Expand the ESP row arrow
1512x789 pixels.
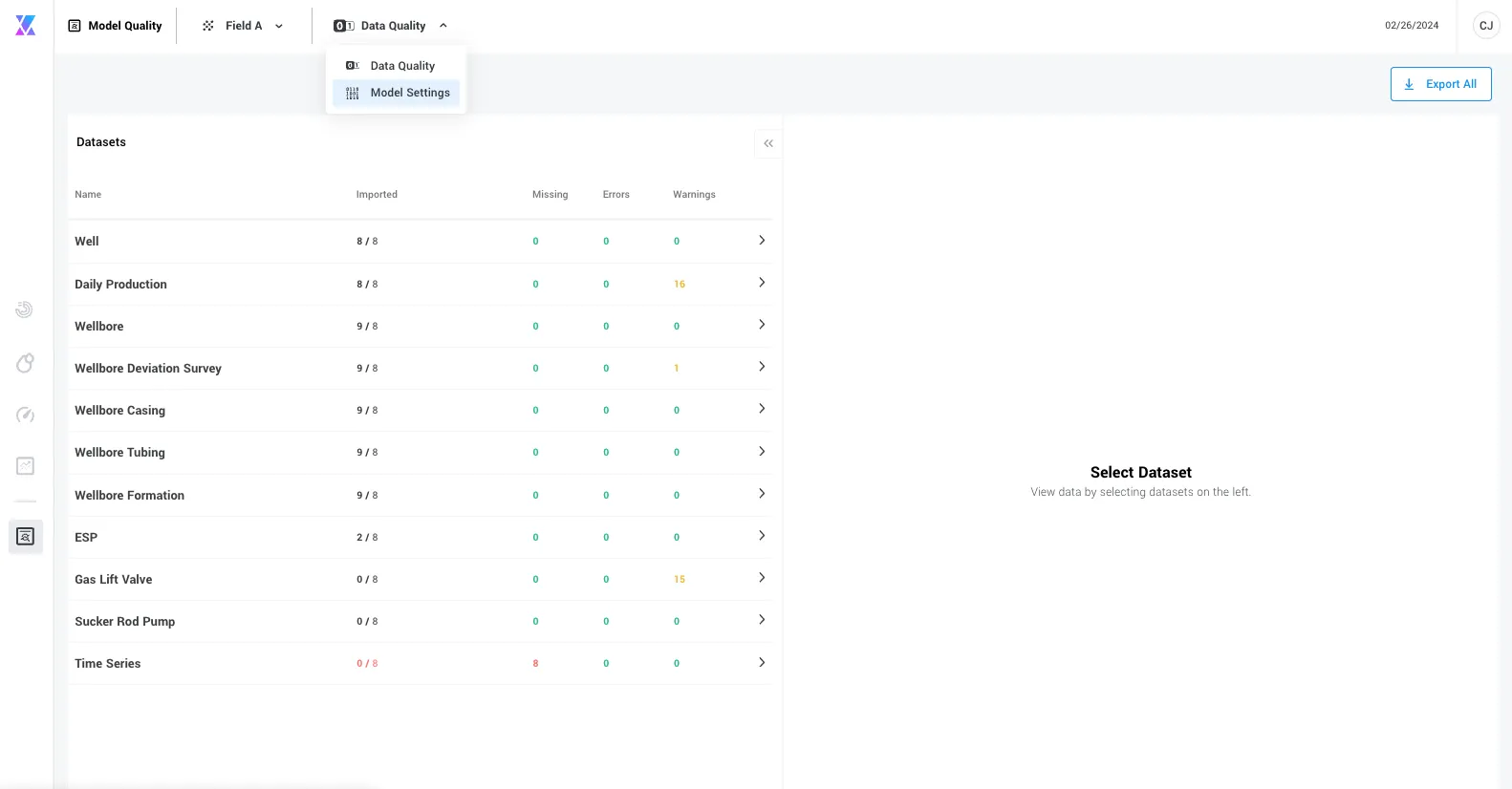pyautogui.click(x=762, y=536)
